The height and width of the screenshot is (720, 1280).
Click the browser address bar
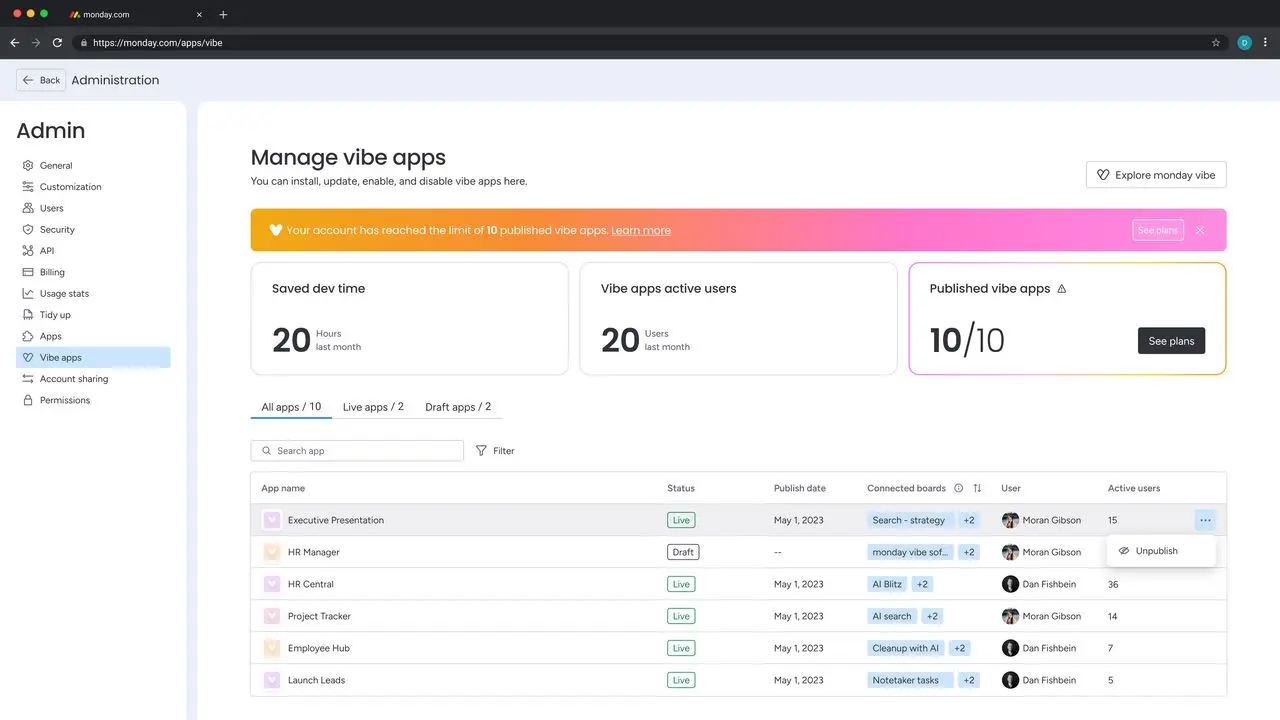coord(650,43)
